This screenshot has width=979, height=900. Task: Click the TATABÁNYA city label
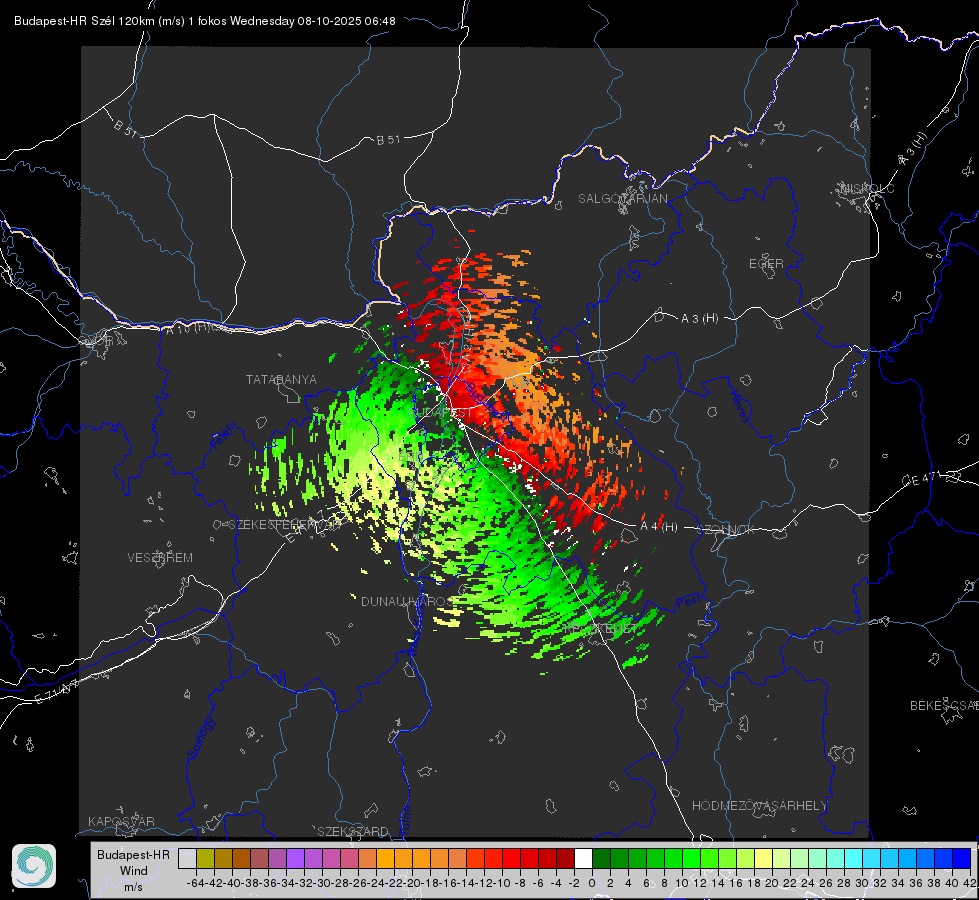click(x=281, y=380)
